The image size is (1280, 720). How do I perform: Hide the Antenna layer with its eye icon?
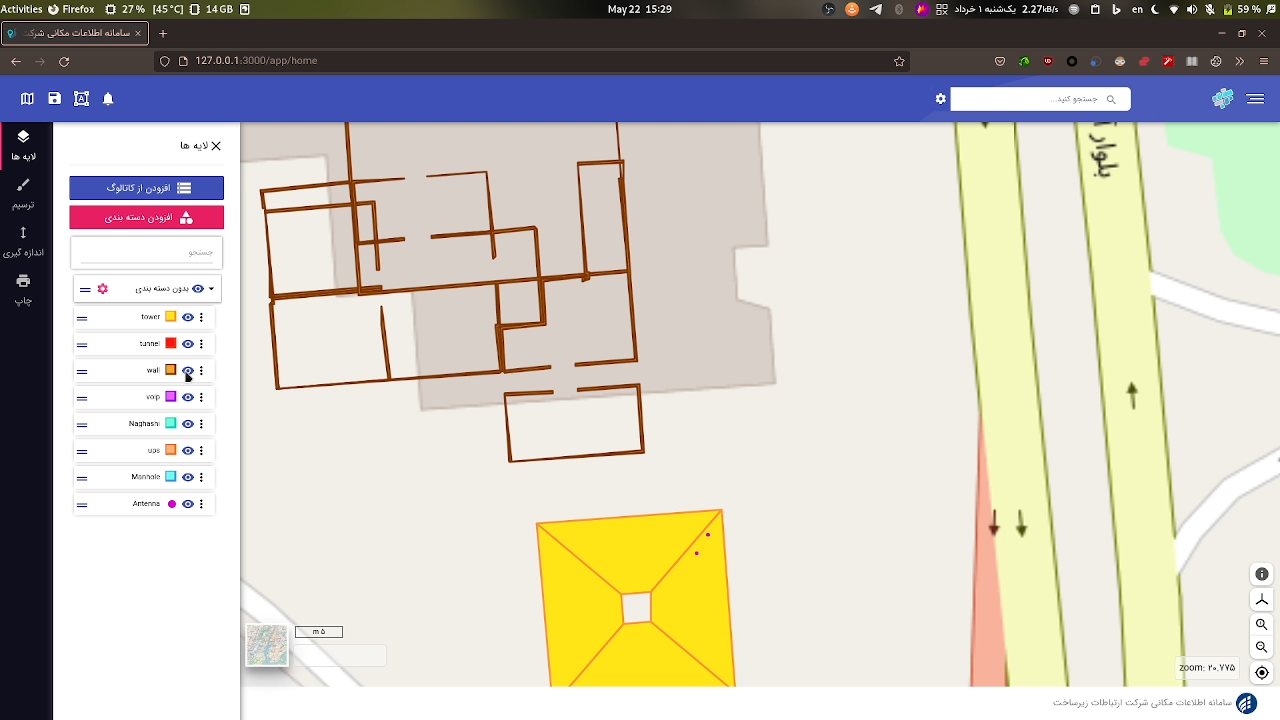[x=187, y=503]
